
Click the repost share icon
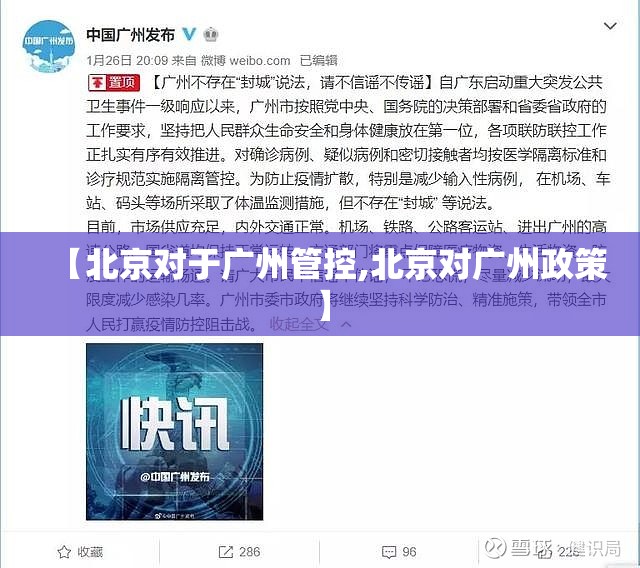pos(226,552)
